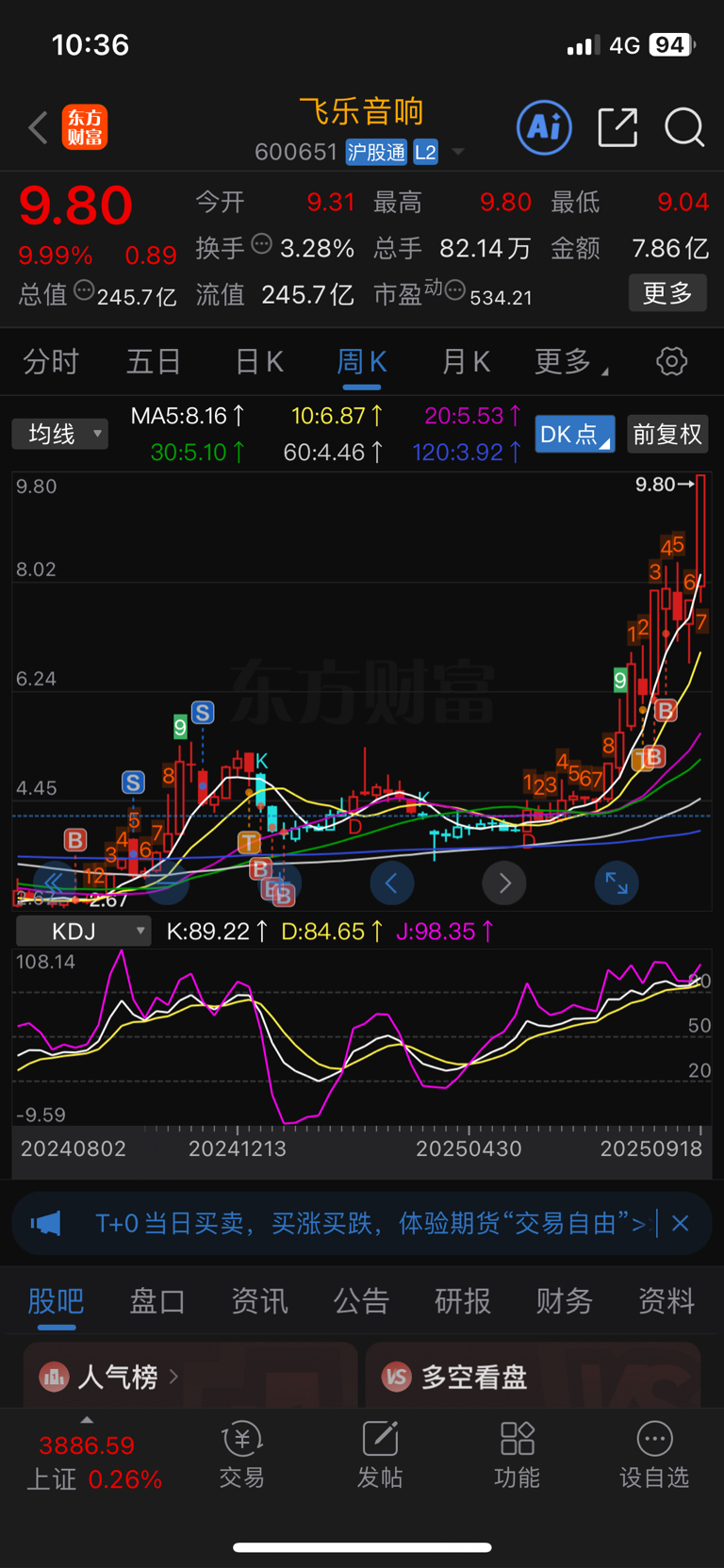
Task: Tap the 120:3.92 moving average value
Action: point(468,453)
